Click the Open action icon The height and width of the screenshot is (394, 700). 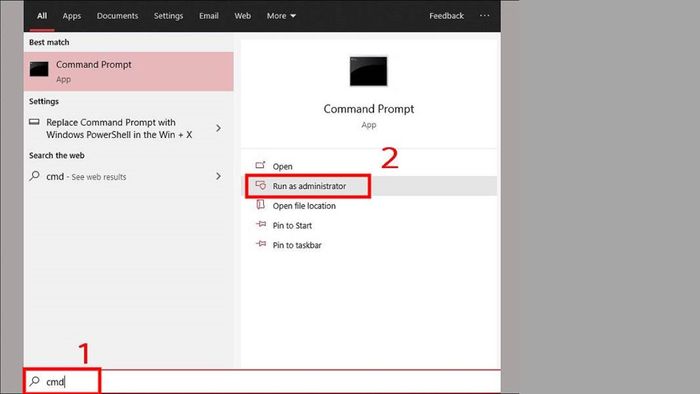pos(260,165)
